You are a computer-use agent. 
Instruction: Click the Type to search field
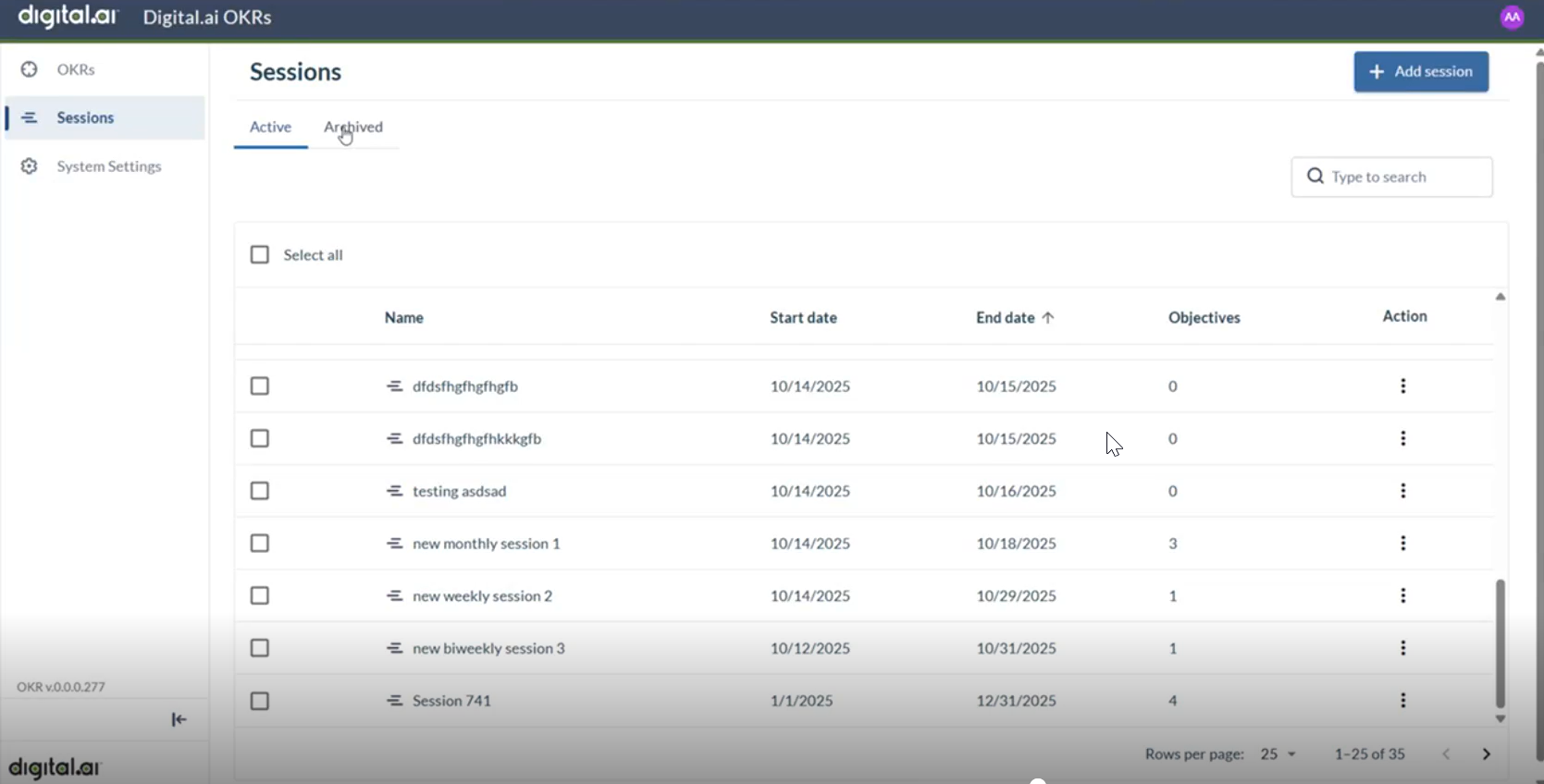(x=1391, y=177)
